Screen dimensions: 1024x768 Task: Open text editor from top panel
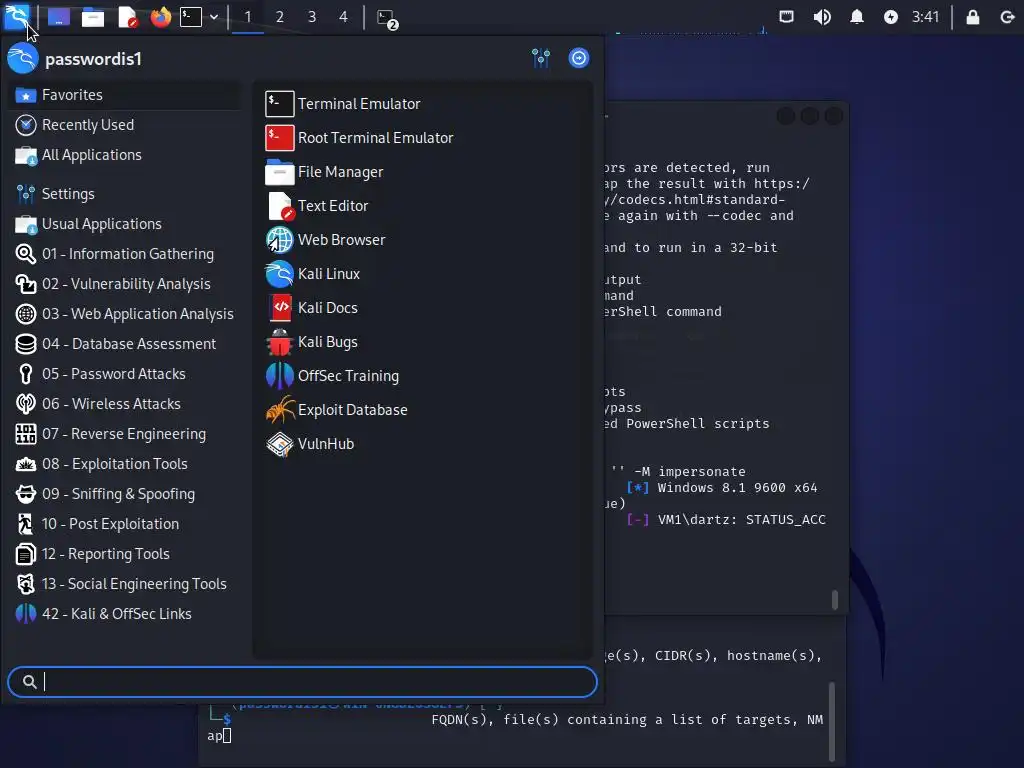127,17
